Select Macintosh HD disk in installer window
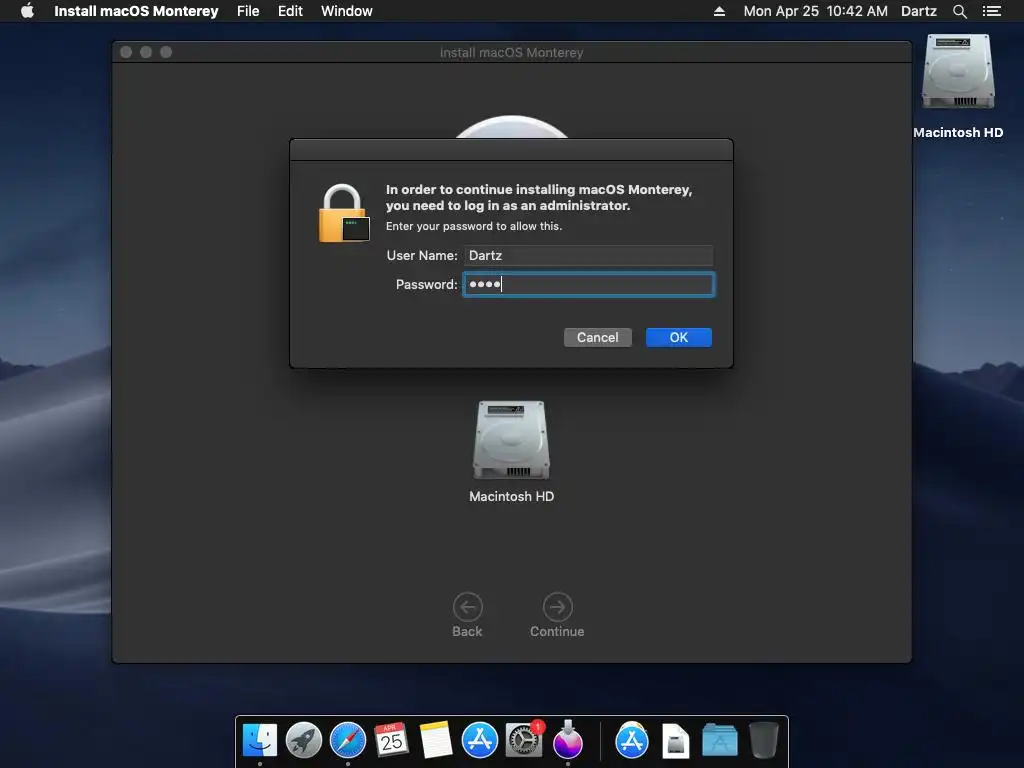The width and height of the screenshot is (1024, 768). coord(511,440)
